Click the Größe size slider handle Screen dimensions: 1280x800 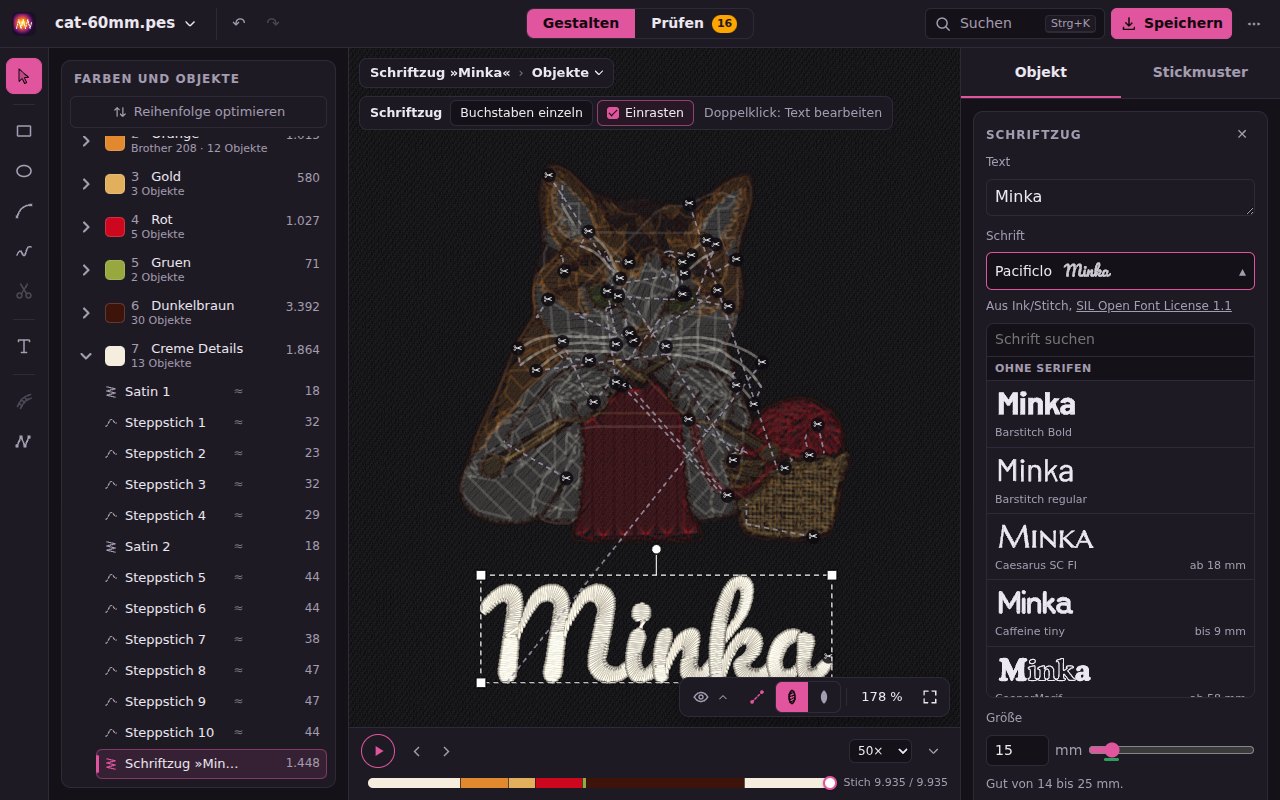(1111, 750)
